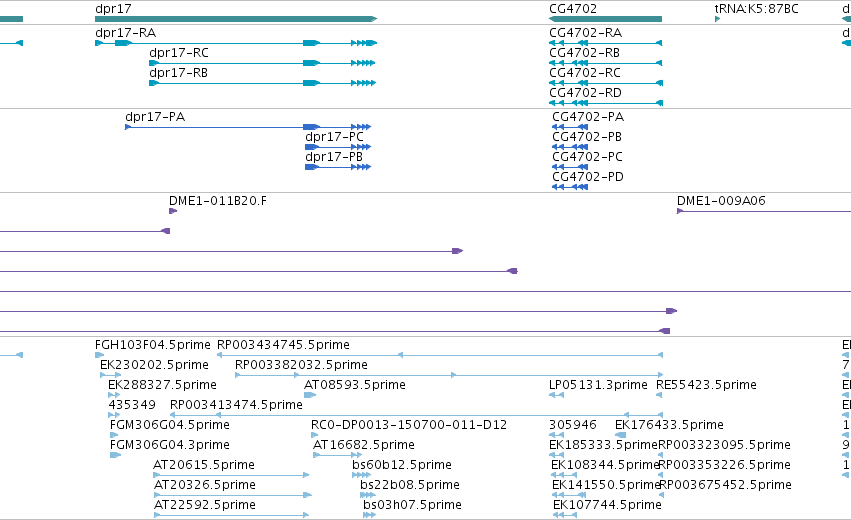Image resolution: width=851 pixels, height=520 pixels.
Task: Click the AT22592.5prime EST label
Action: [205, 505]
